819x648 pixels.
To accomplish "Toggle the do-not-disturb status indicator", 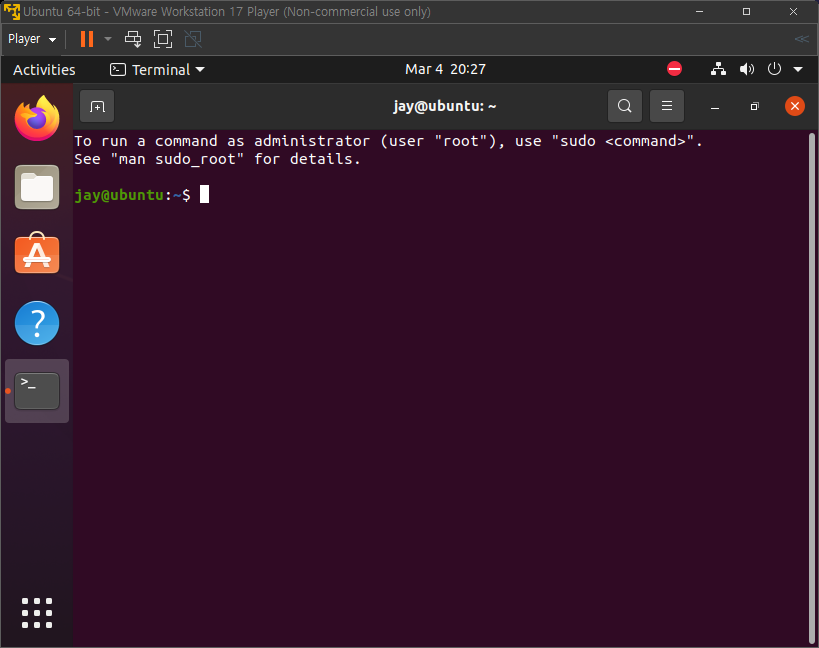I will pyautogui.click(x=674, y=69).
